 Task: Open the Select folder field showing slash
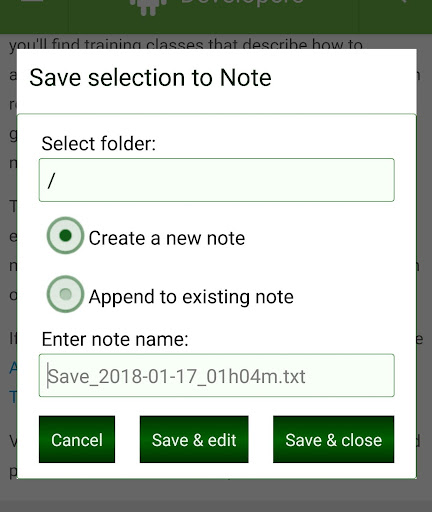[x=217, y=180]
